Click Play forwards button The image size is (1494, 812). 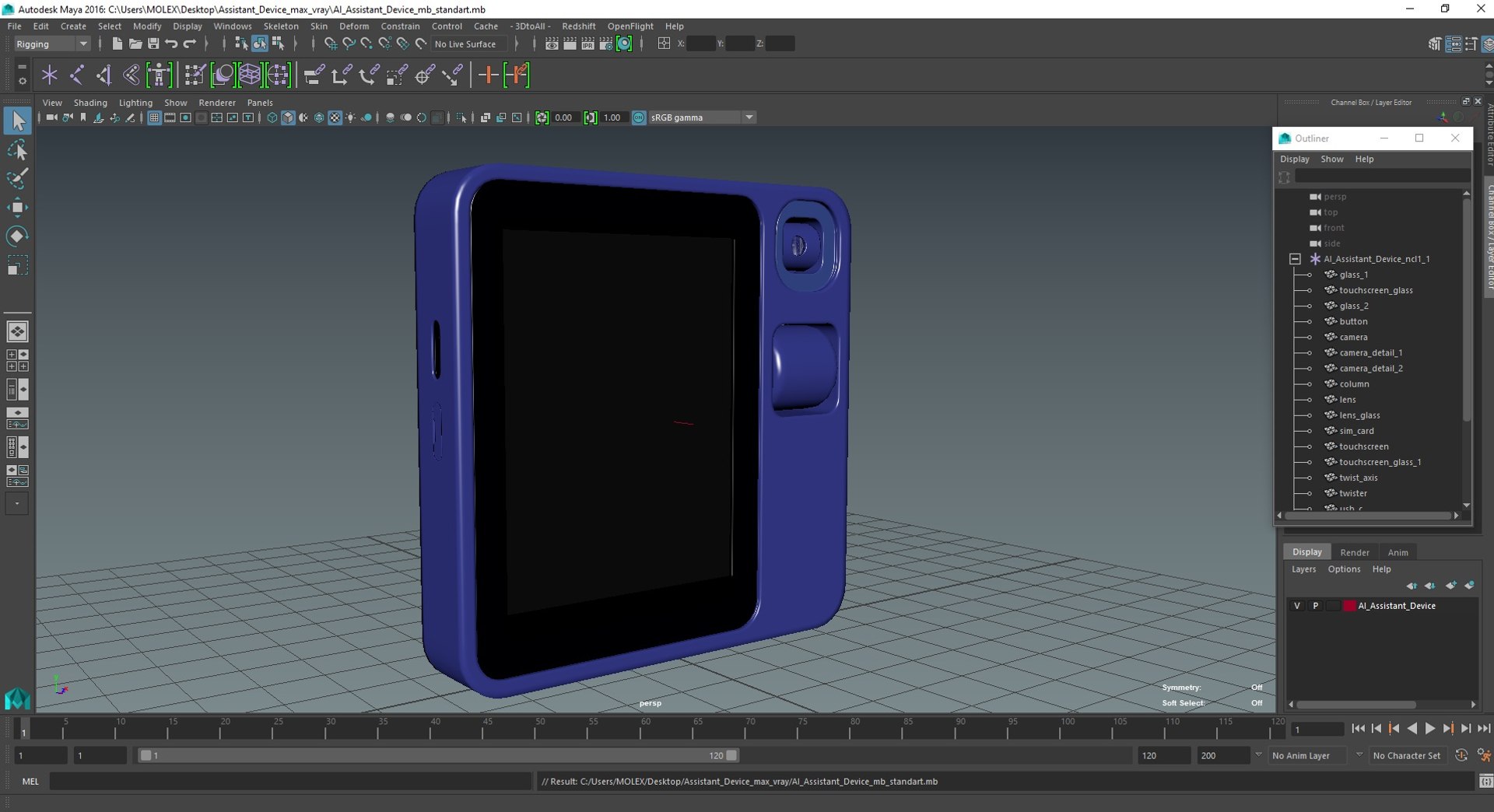1430,729
